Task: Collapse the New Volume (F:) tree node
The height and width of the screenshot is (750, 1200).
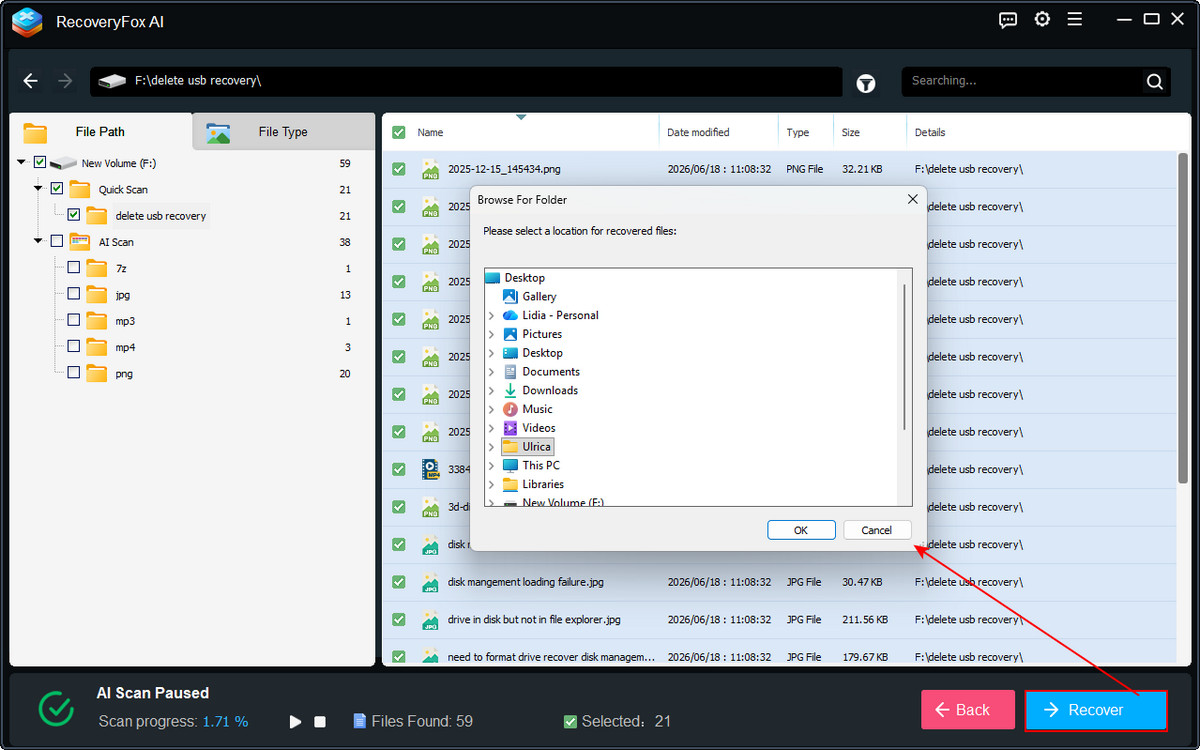Action: tap(22, 162)
